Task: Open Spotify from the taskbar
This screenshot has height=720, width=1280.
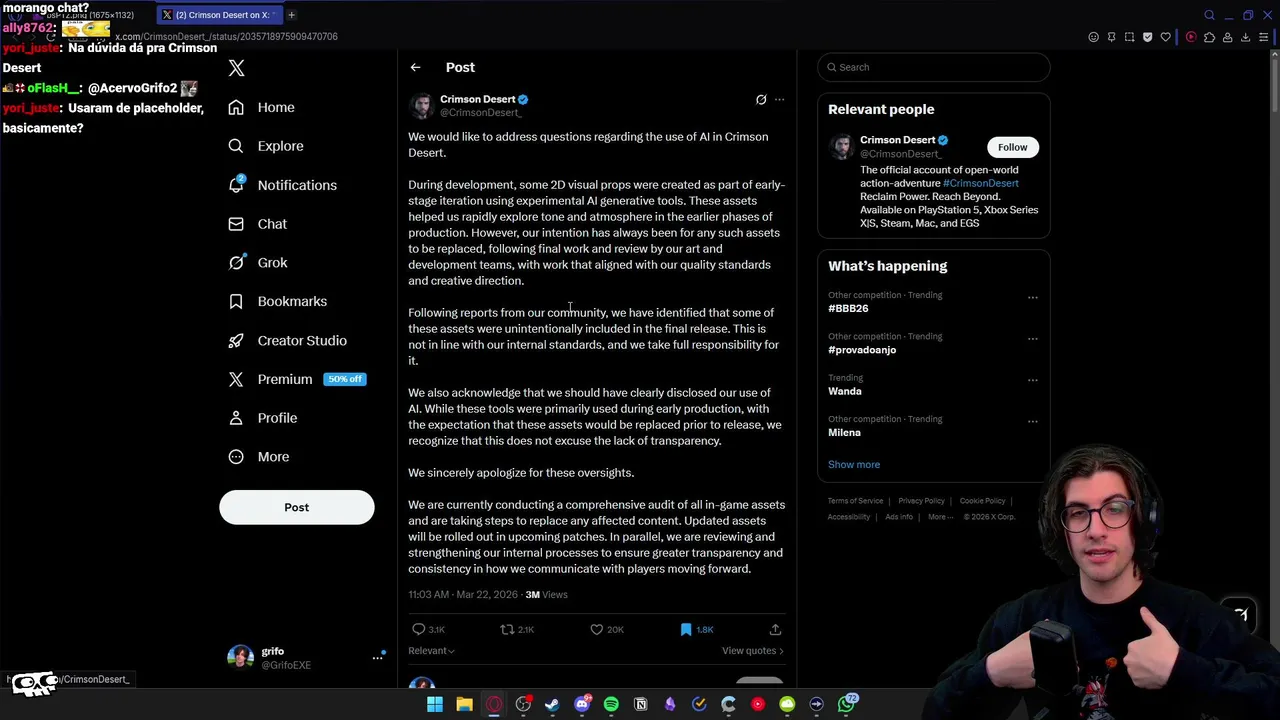Action: coord(611,704)
